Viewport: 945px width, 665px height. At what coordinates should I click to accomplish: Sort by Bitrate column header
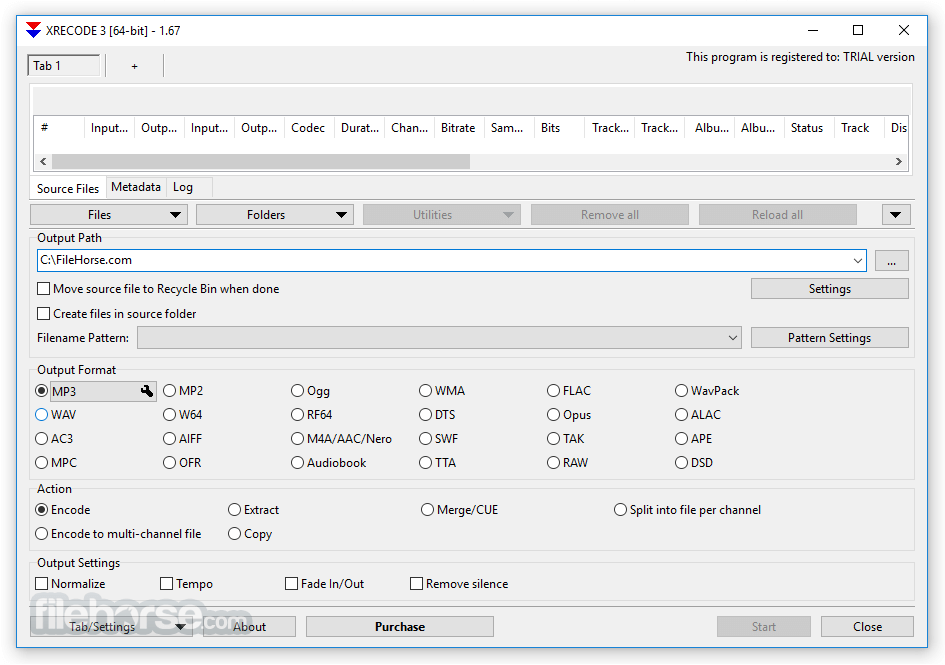coord(458,128)
